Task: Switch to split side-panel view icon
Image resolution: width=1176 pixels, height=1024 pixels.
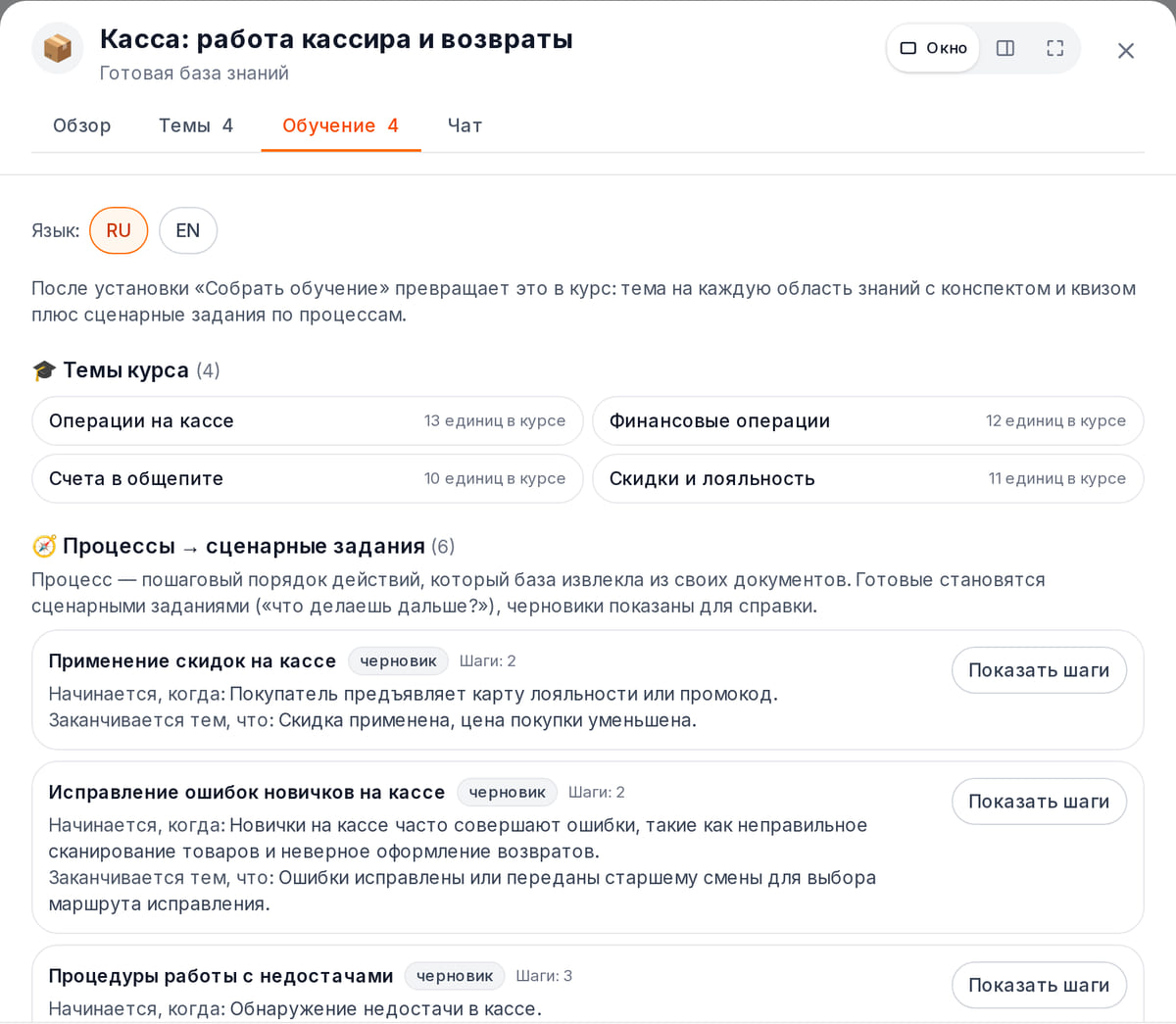Action: [1005, 48]
